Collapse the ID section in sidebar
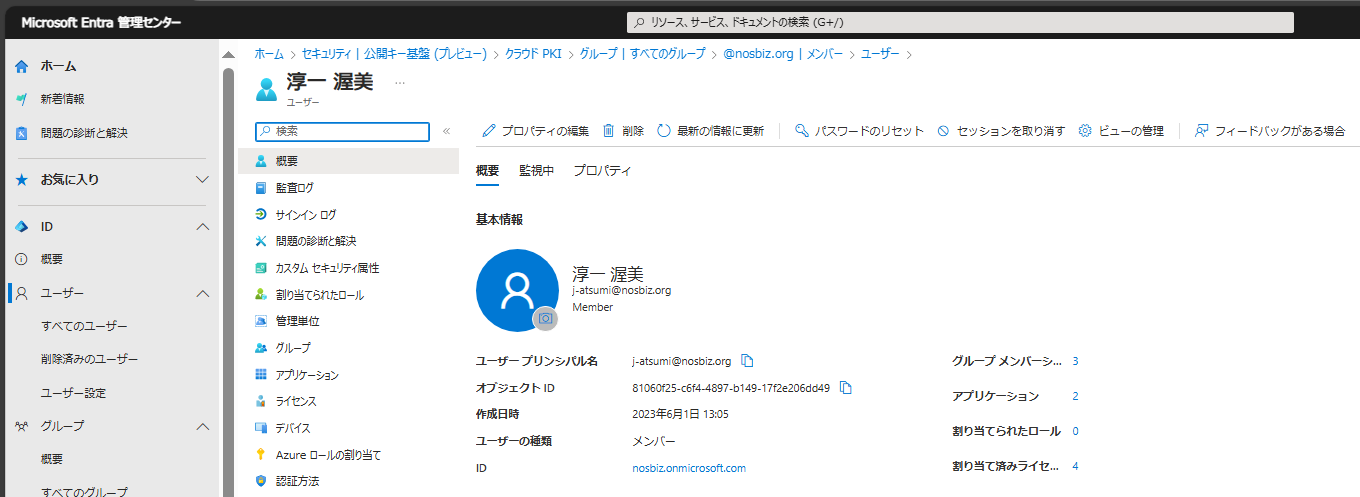Image resolution: width=1360 pixels, height=497 pixels. [x=202, y=227]
